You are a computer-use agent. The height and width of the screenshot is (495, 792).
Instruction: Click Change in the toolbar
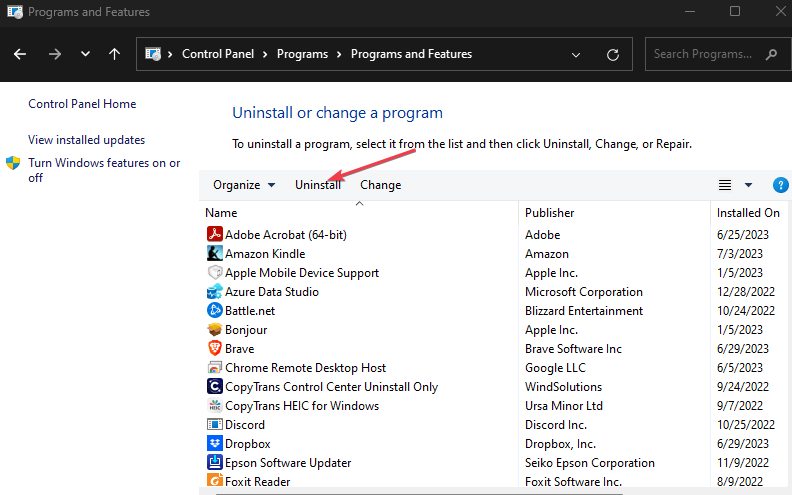(380, 185)
